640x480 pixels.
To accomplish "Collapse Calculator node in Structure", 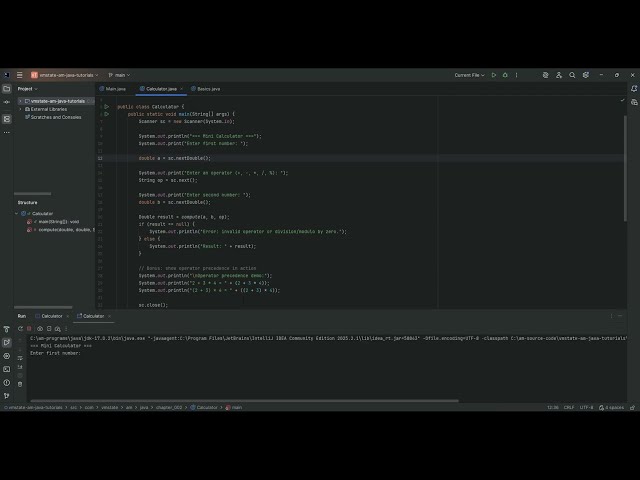I will tap(17, 213).
